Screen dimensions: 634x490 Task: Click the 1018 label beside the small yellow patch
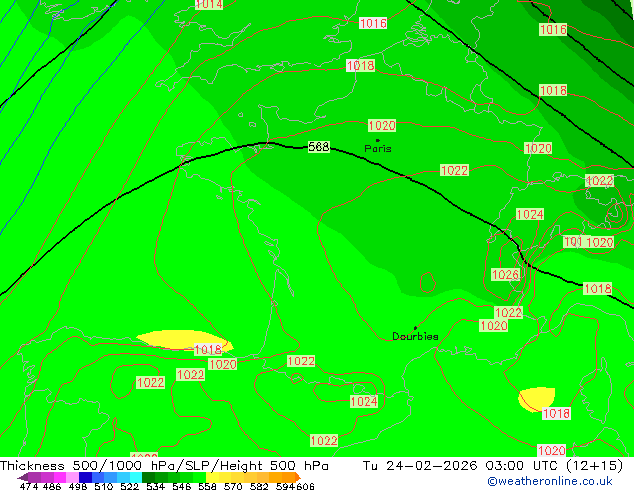click(x=556, y=414)
